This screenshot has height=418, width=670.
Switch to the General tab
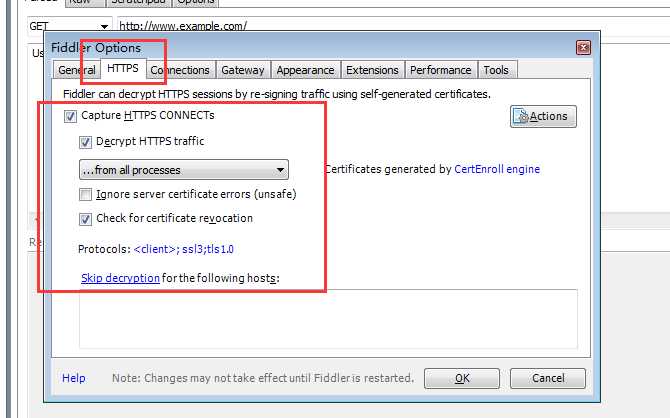tap(77, 70)
